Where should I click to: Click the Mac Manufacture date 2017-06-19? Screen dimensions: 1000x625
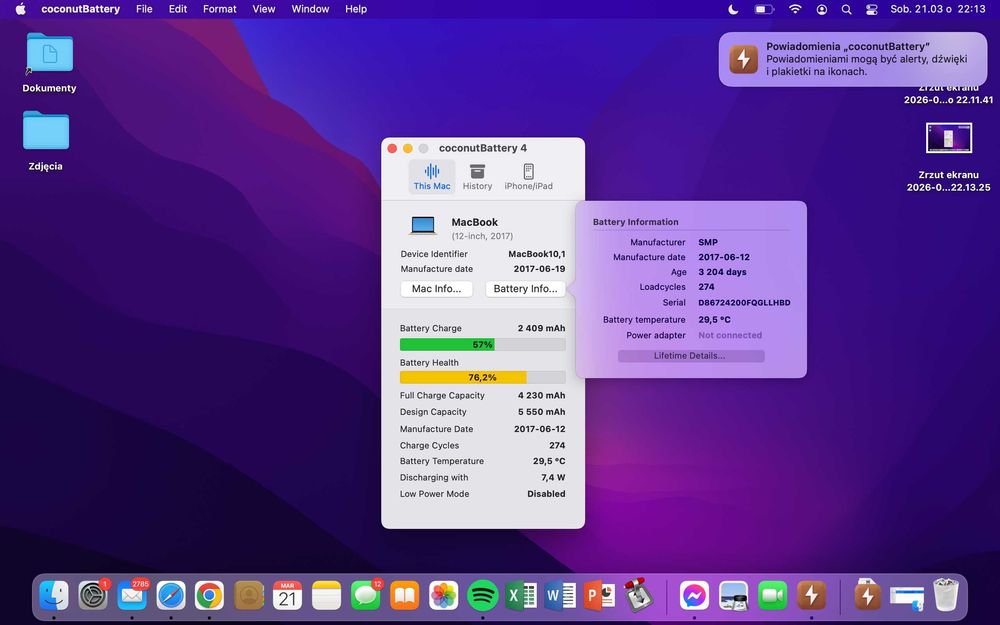(x=539, y=269)
